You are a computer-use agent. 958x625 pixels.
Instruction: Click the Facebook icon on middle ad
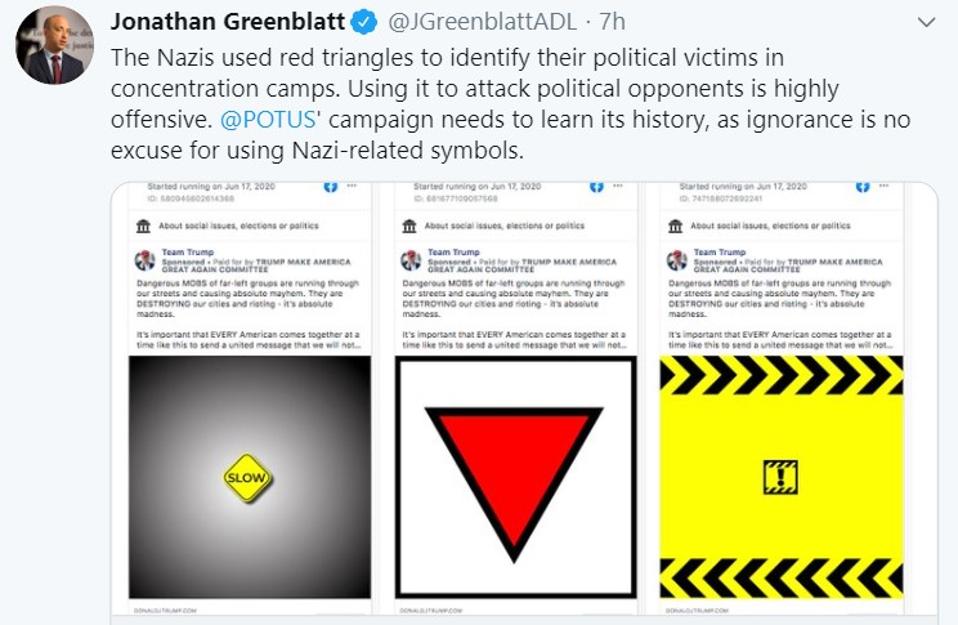[596, 186]
